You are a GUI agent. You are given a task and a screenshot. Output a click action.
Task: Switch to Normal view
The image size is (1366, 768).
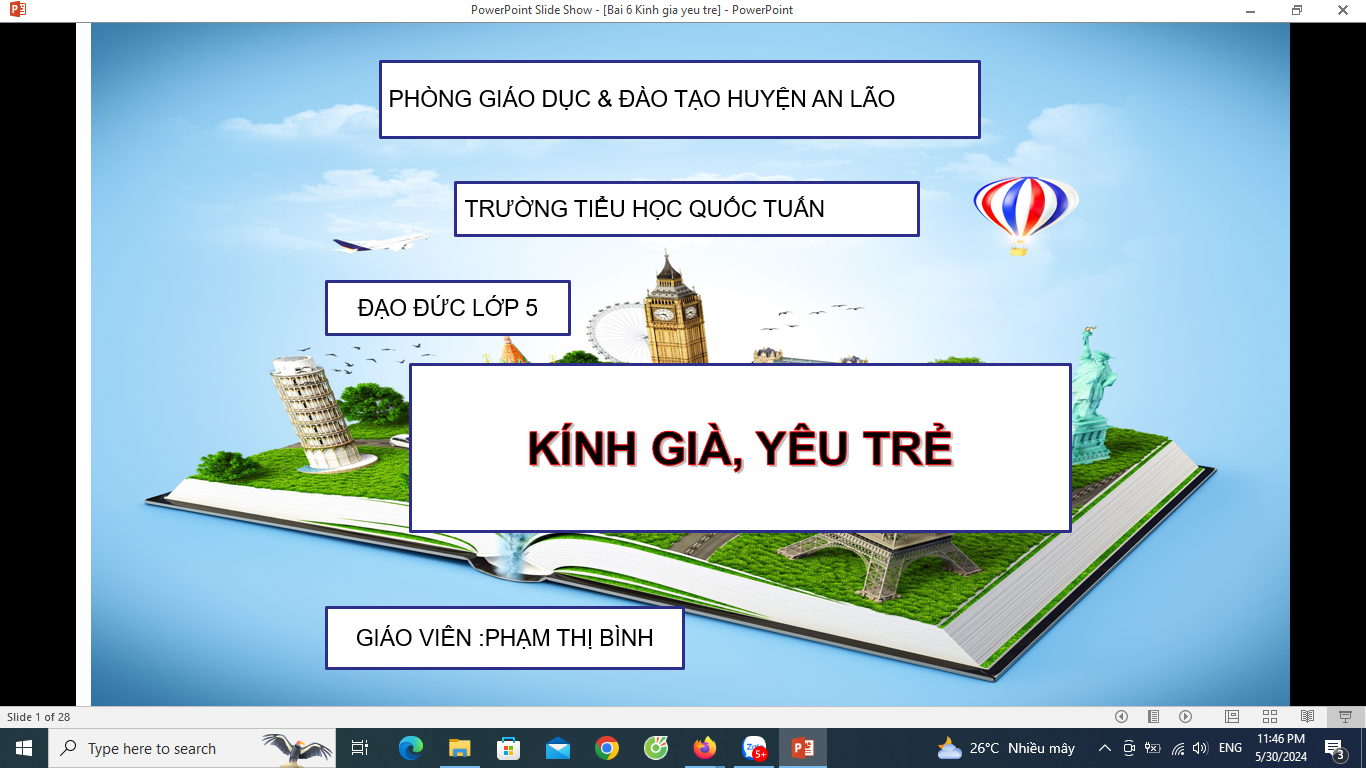1232,716
